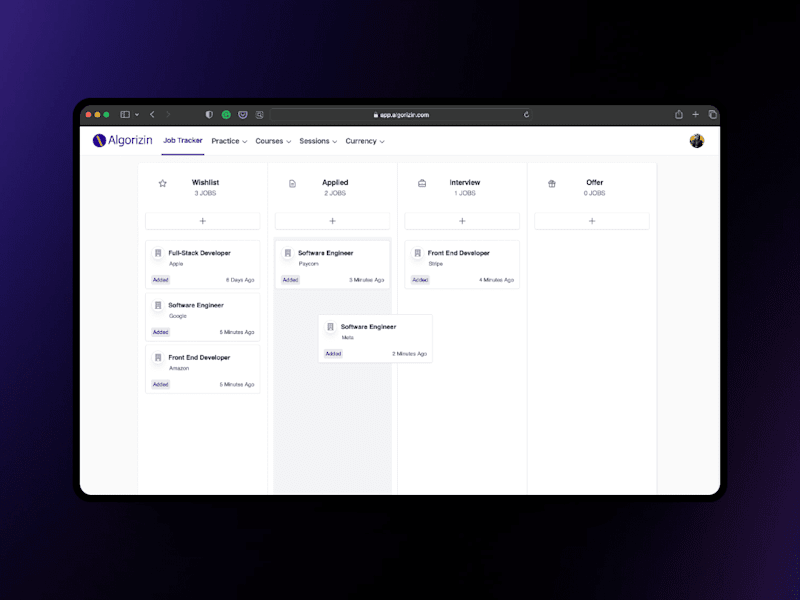Open the Job Tracker tab

tap(183, 140)
